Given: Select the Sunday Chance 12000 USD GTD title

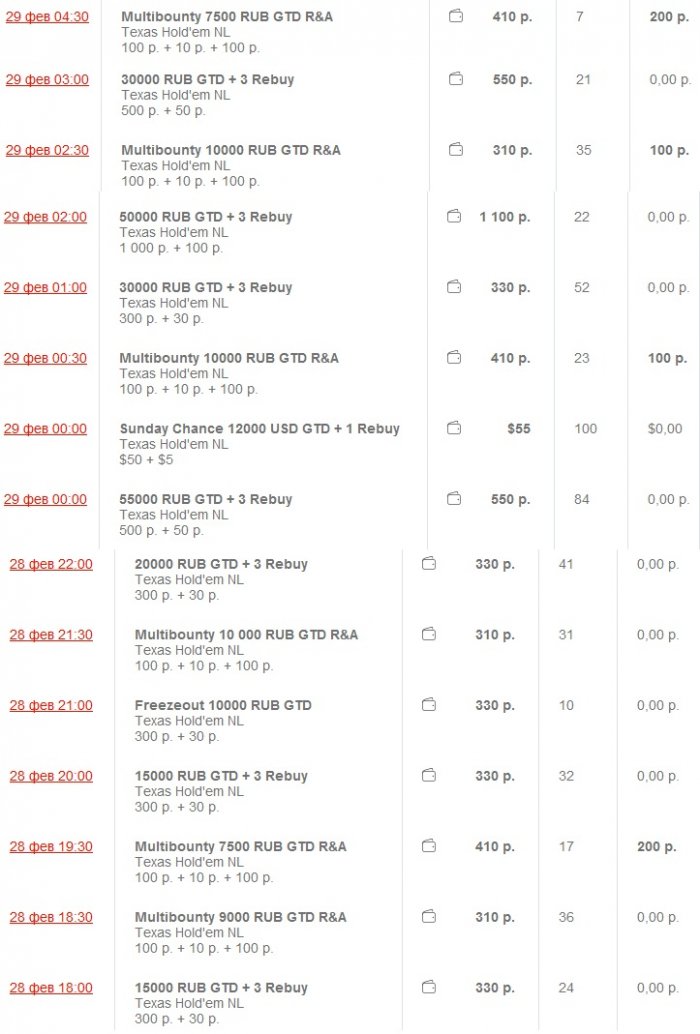Looking at the screenshot, I should pos(259,429).
